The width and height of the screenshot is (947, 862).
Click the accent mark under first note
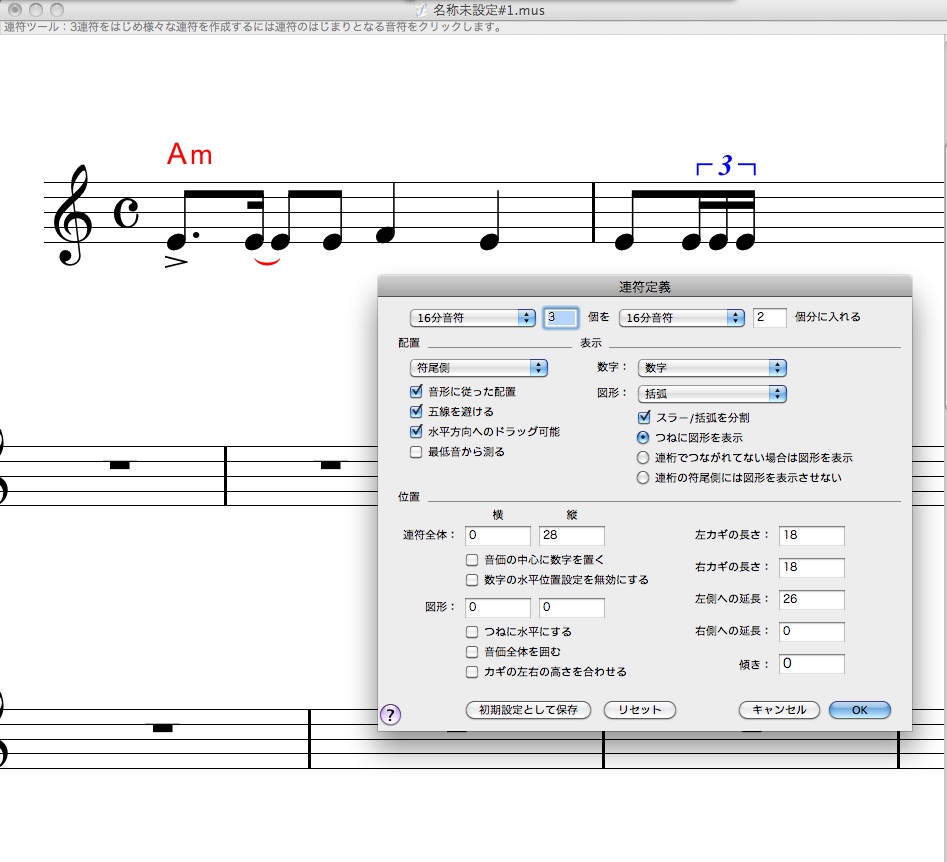click(x=176, y=262)
